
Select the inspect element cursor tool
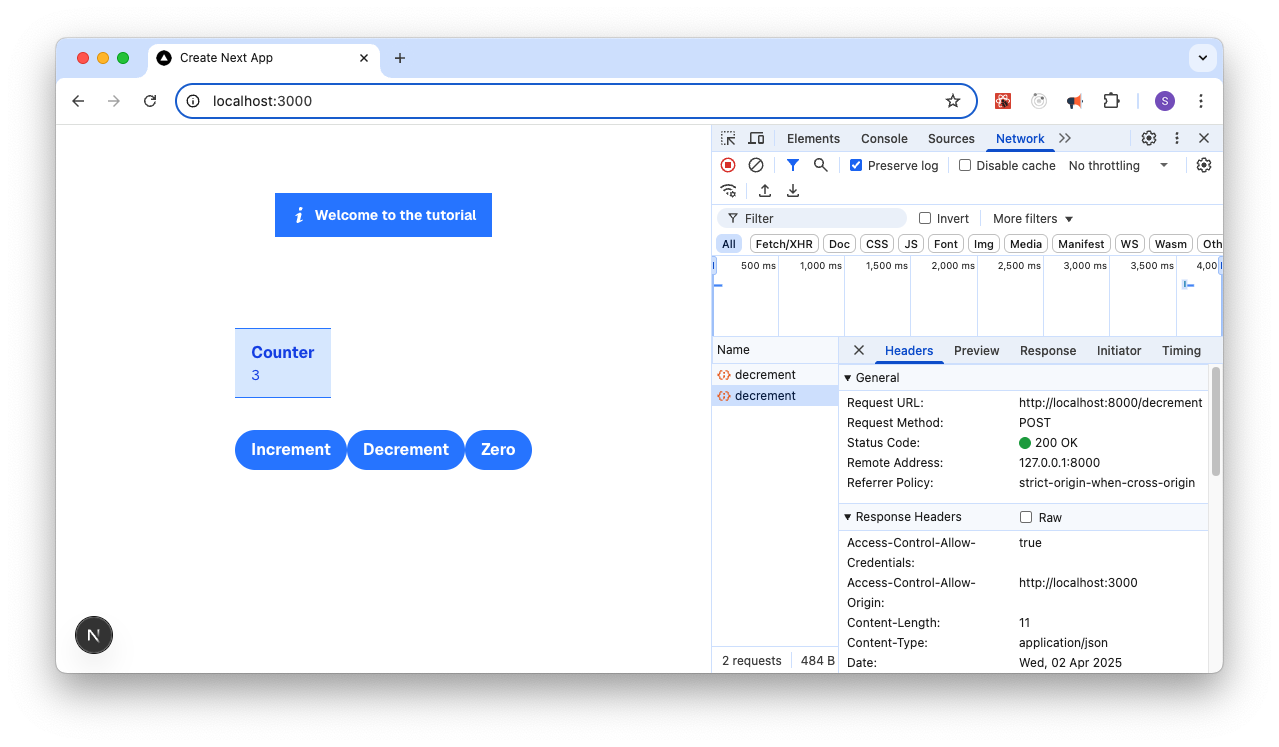(x=728, y=138)
